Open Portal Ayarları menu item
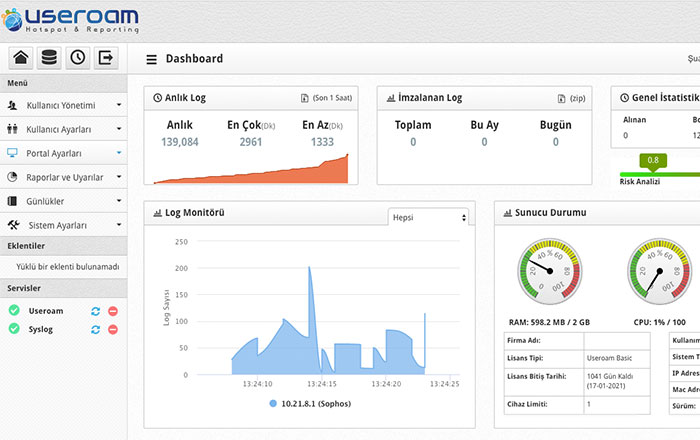The image size is (700, 440). click(x=63, y=153)
